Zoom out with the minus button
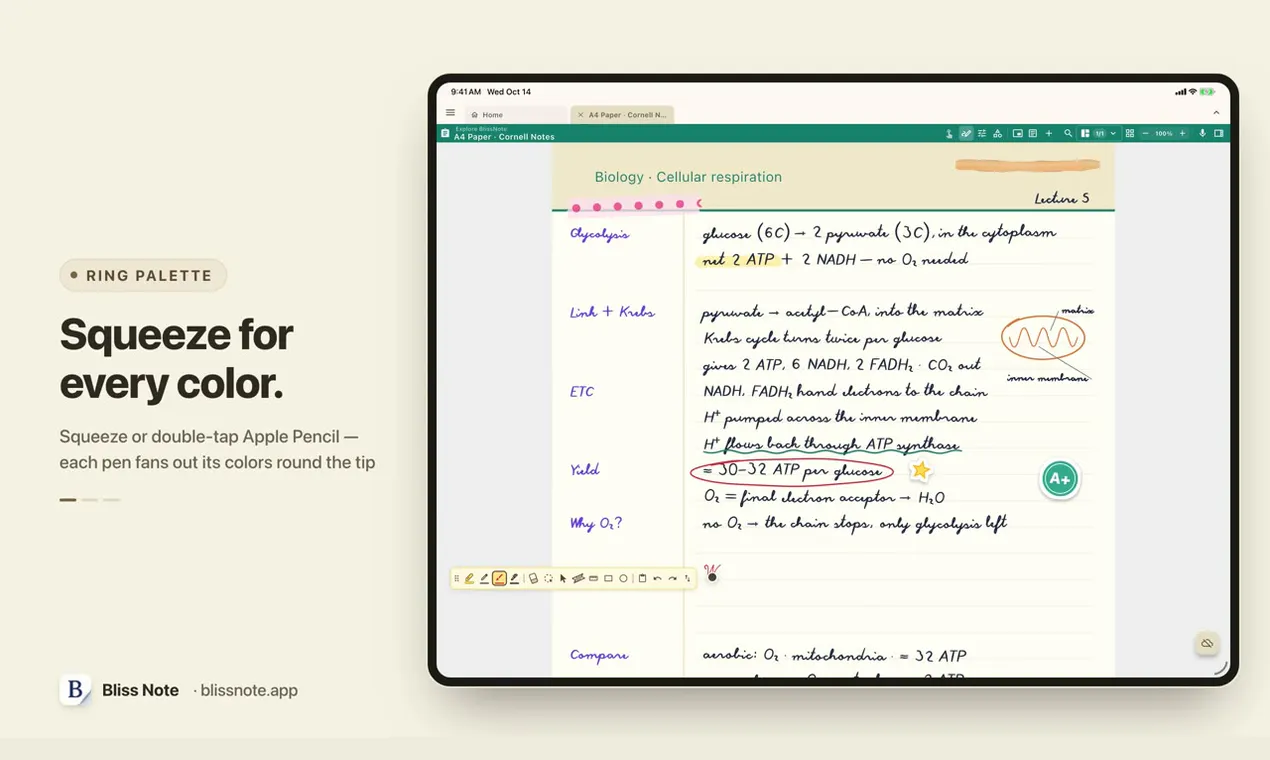The height and width of the screenshot is (760, 1270). point(1146,133)
